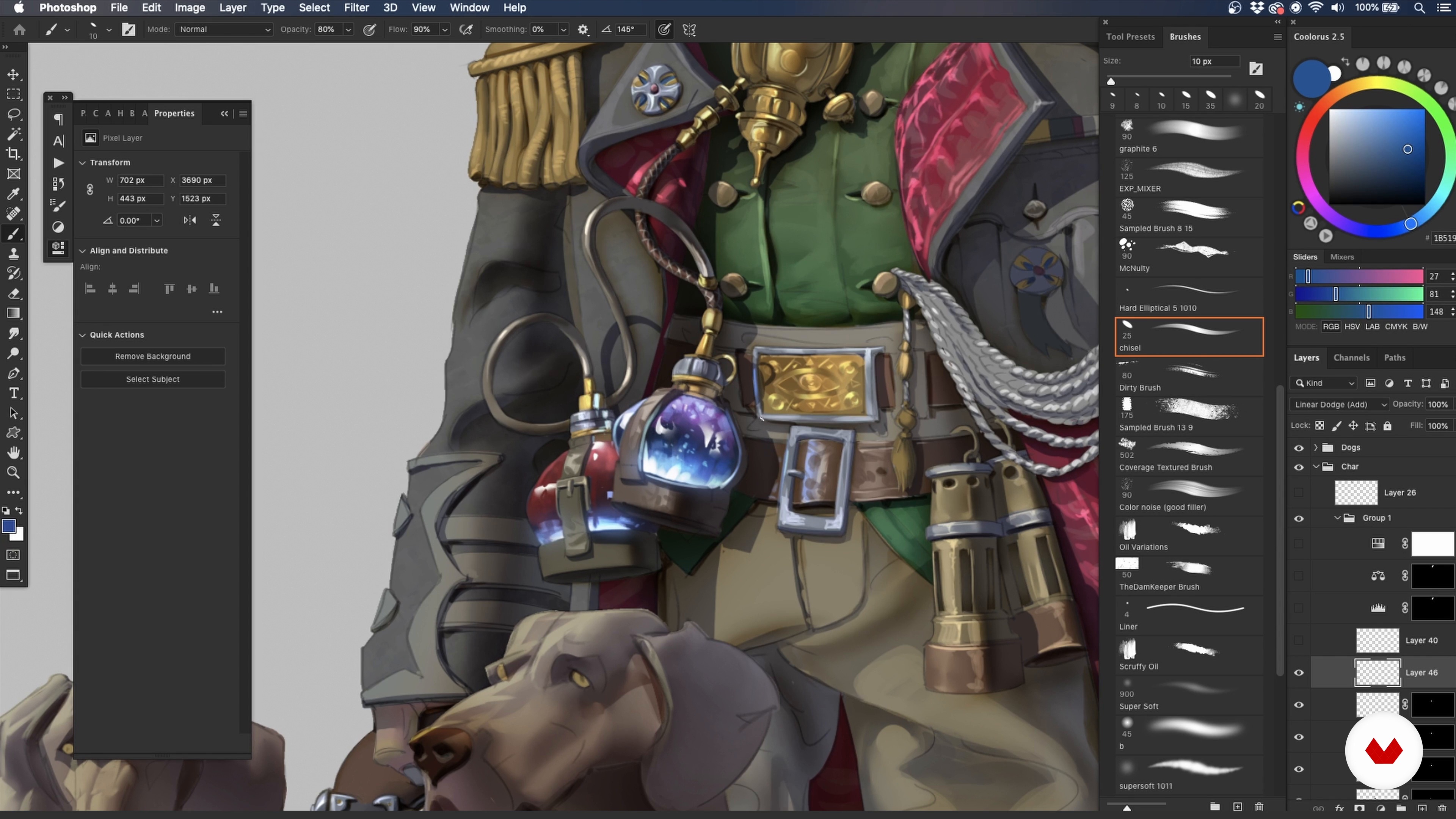Toggle airbrush build-up next to Flow

466,30
